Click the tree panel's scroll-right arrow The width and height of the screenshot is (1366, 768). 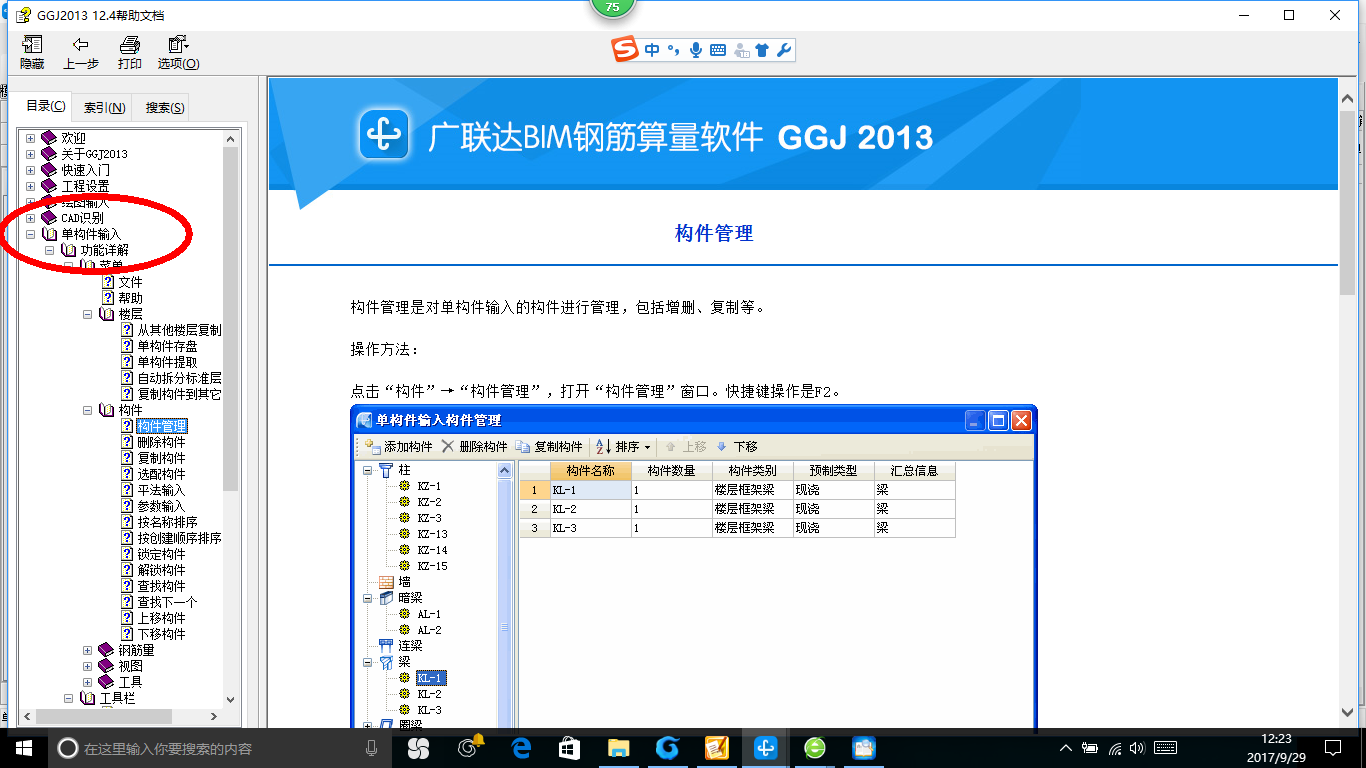pos(213,717)
